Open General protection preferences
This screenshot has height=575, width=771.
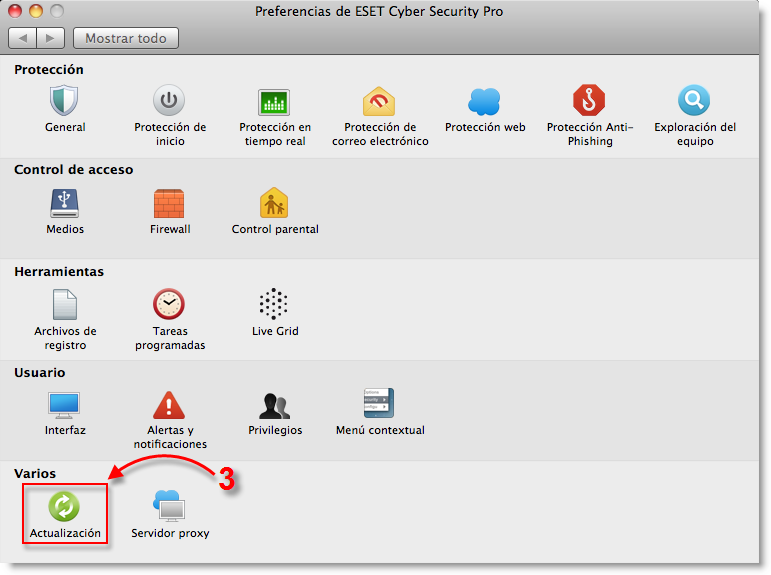tap(65, 102)
